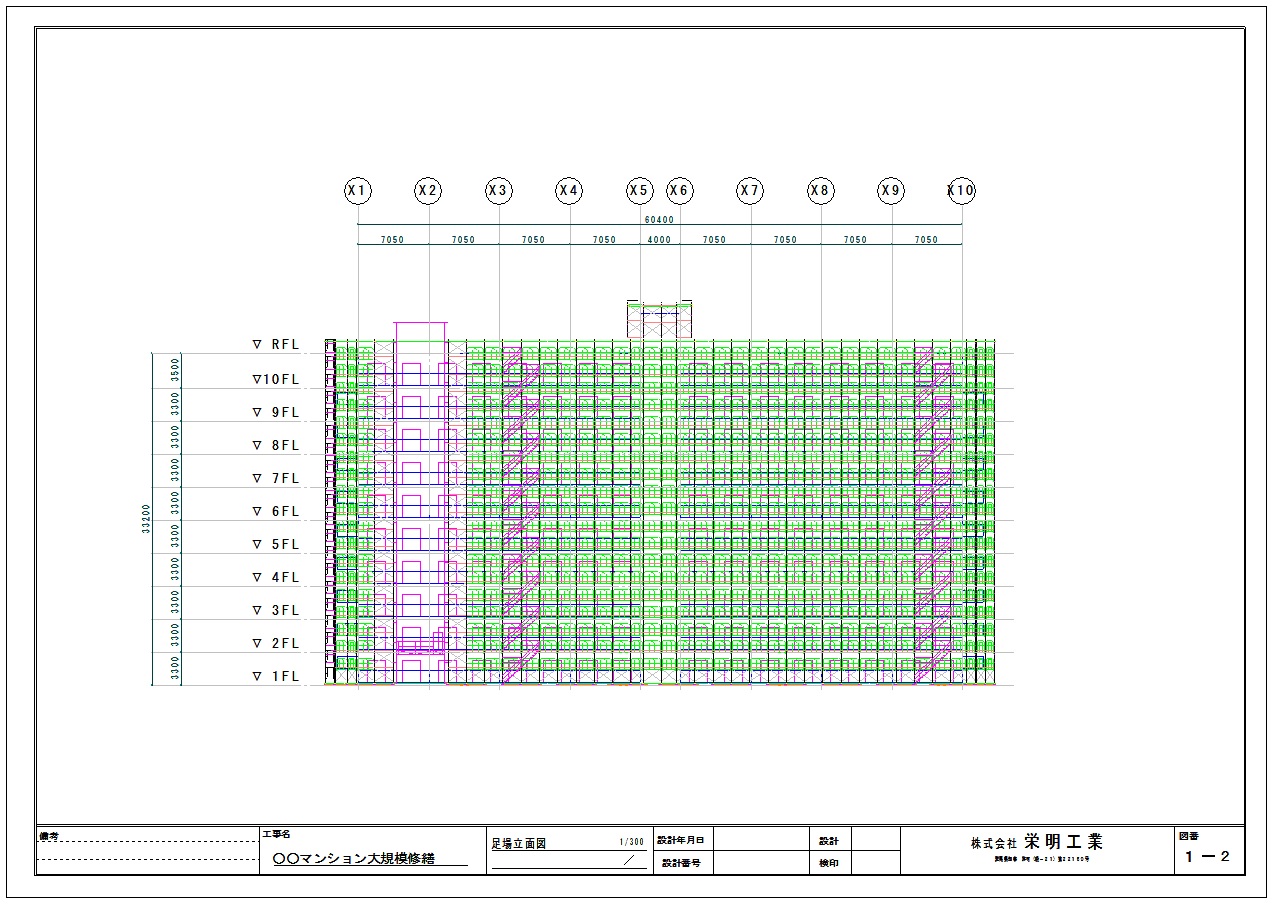Viewport: 1275px width, 905px height.
Task: Select the RFL level triangle marker
Action: coord(257,345)
